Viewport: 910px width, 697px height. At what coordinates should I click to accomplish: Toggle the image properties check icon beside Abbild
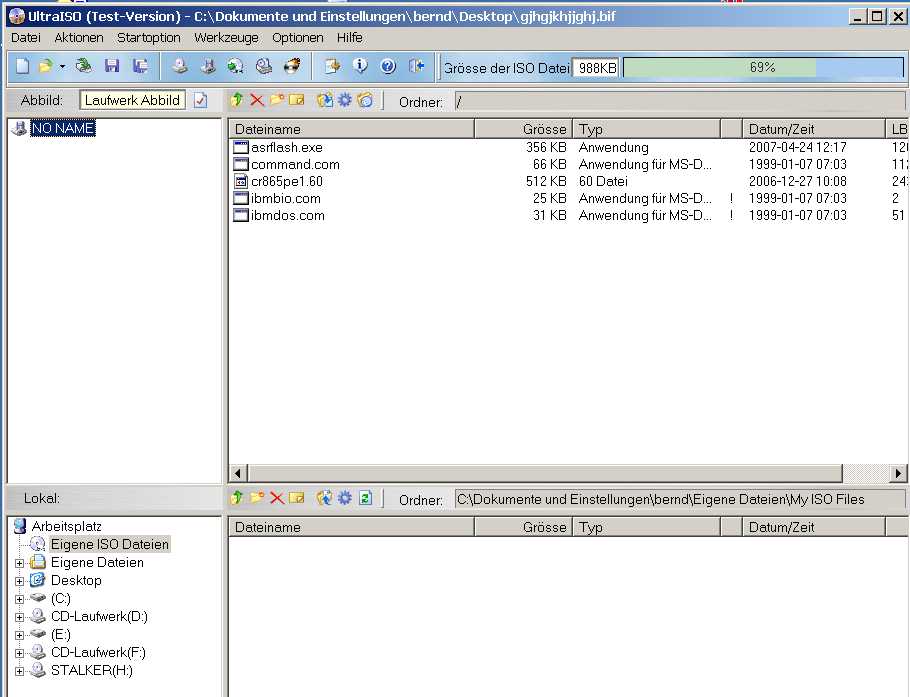pyautogui.click(x=200, y=100)
